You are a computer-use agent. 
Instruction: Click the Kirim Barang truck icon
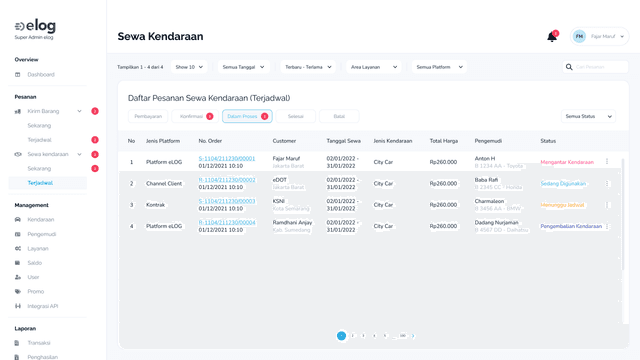[x=18, y=111]
